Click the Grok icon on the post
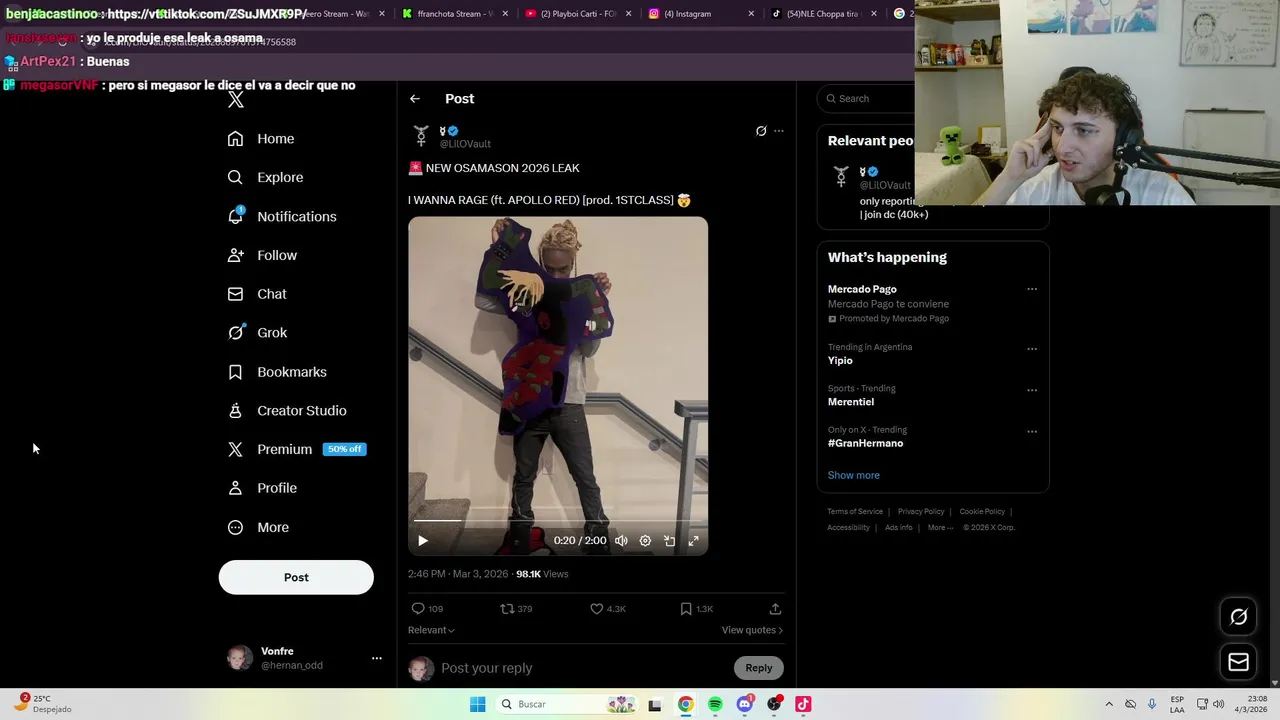1280x720 pixels. 761,131
